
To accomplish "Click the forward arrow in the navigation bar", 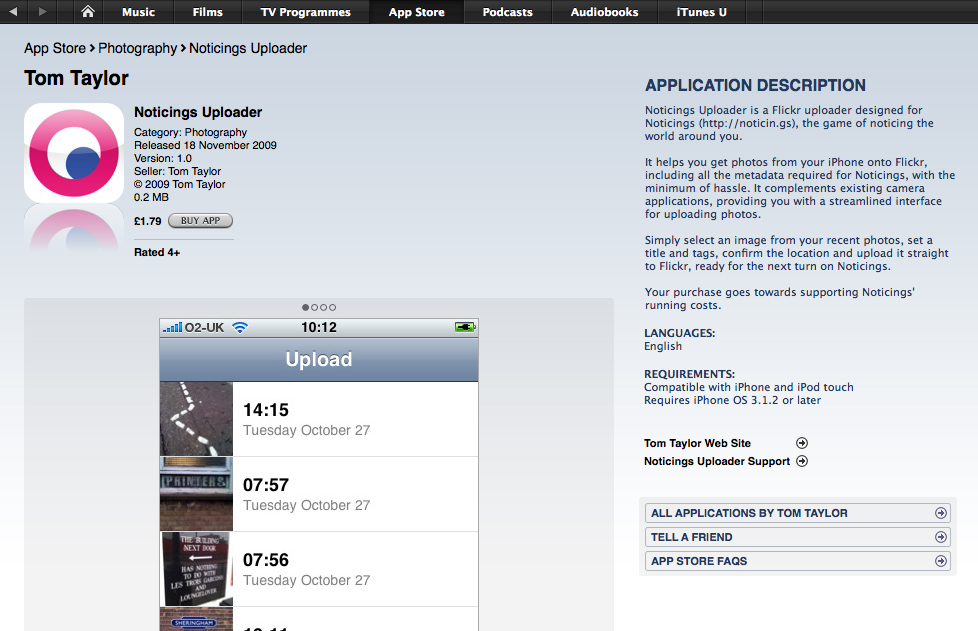I will point(43,12).
